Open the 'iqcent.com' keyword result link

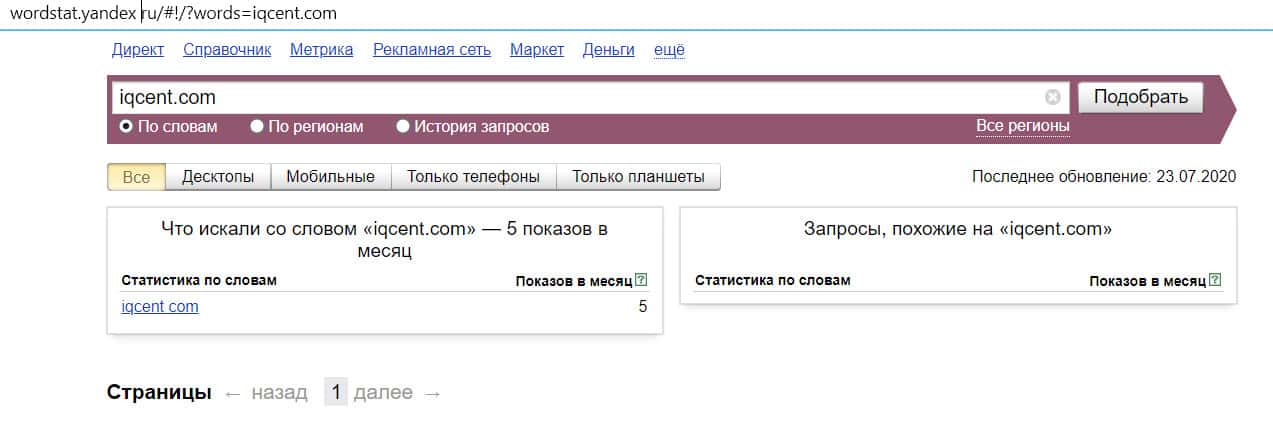pos(160,307)
